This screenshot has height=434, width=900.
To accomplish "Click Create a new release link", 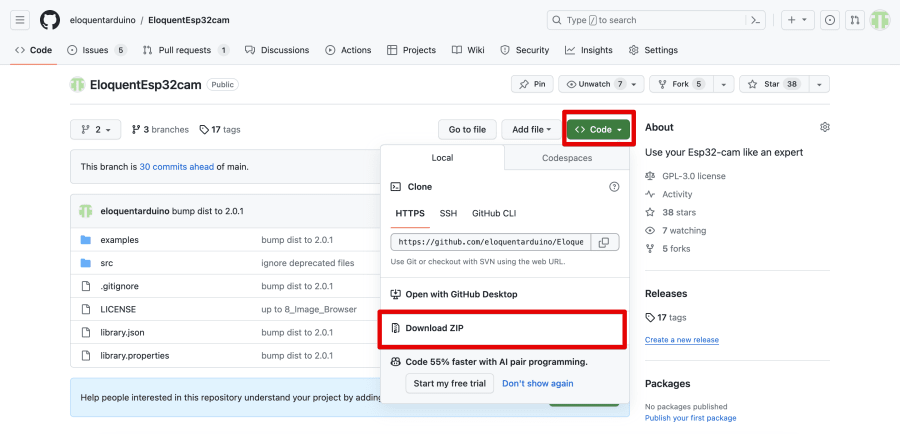I will pyautogui.click(x=681, y=340).
